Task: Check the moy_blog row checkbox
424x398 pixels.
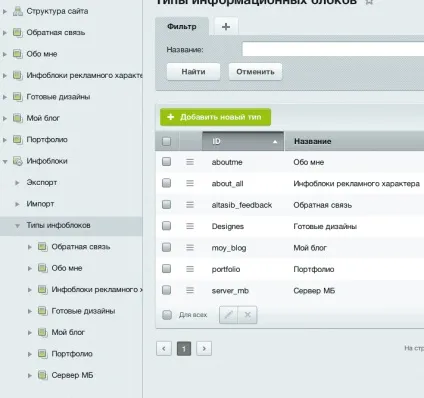Action: pyautogui.click(x=166, y=247)
